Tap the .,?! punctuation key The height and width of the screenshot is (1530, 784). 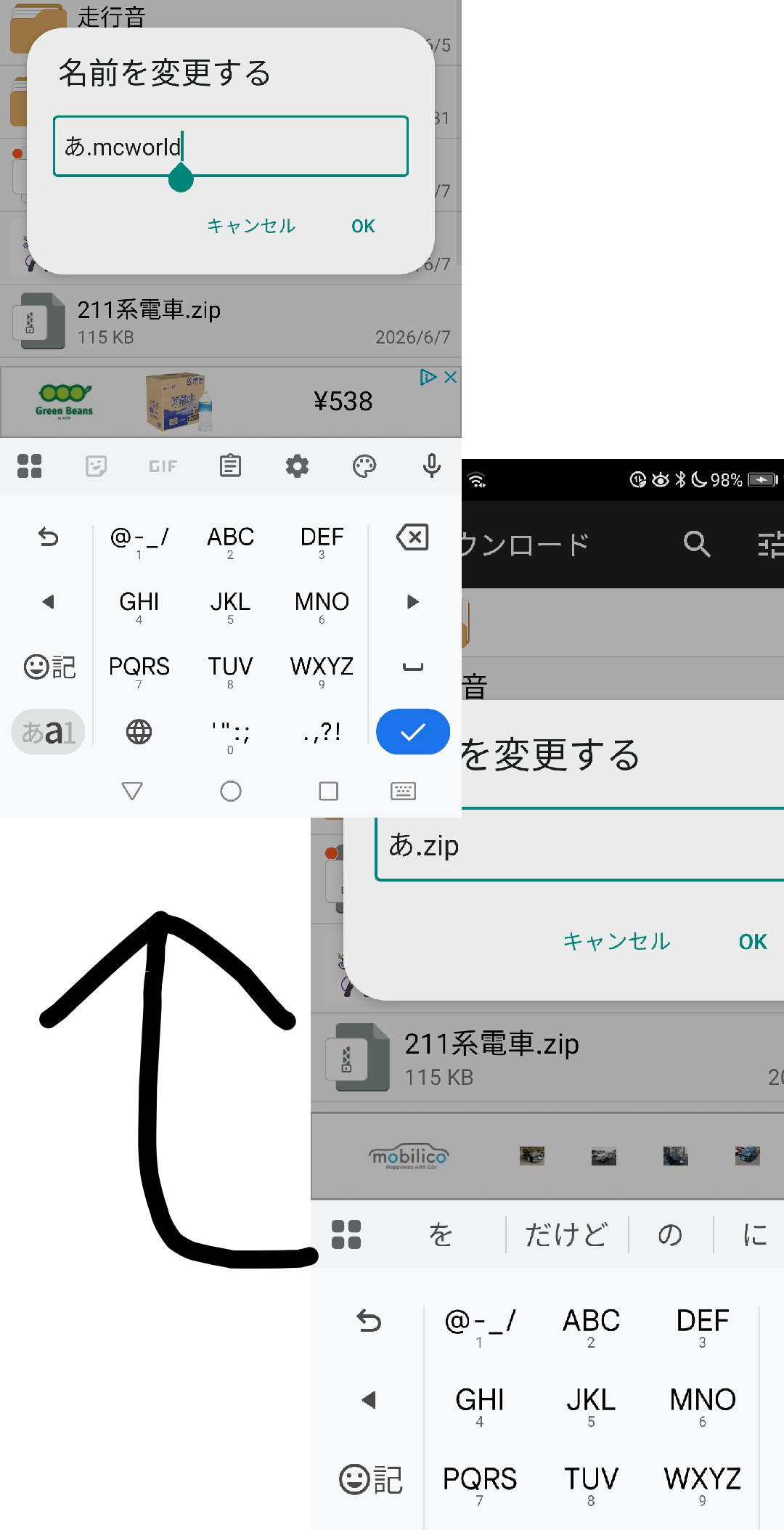click(x=322, y=732)
